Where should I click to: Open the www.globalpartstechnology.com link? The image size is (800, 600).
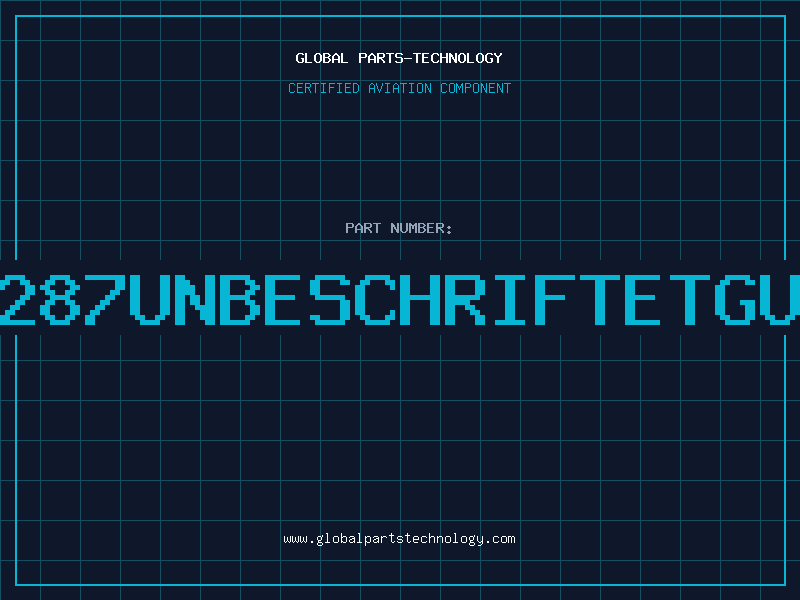click(399, 539)
